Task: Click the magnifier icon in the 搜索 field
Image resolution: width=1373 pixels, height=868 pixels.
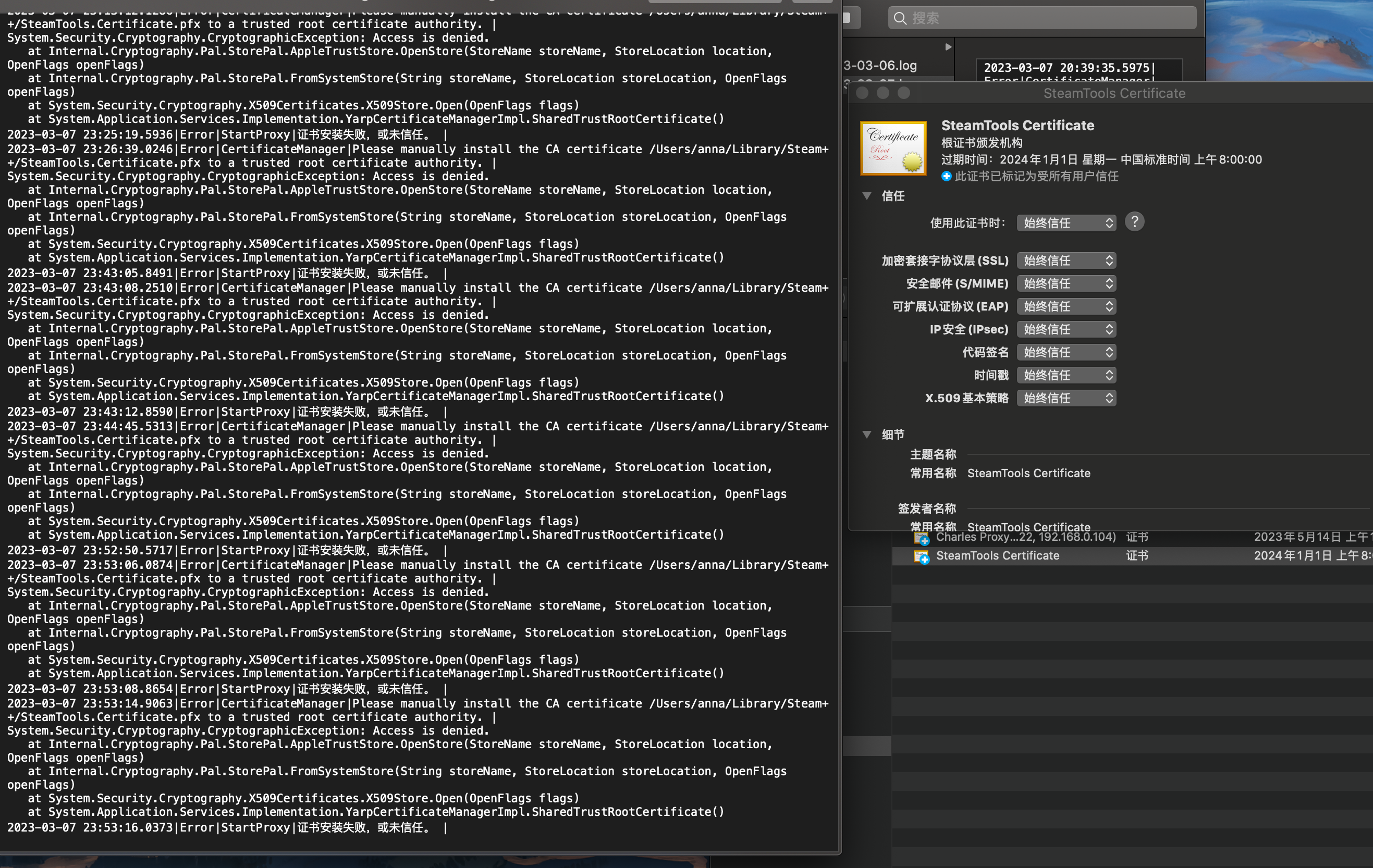Action: click(x=900, y=19)
